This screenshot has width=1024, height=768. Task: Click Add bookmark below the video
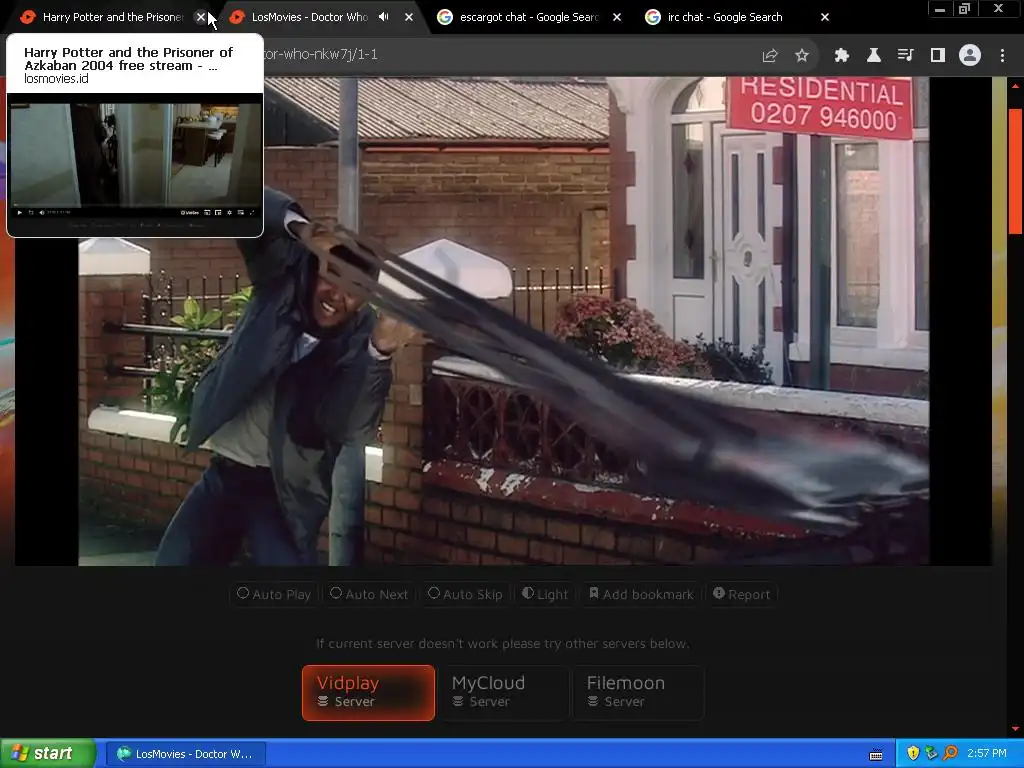tap(641, 594)
